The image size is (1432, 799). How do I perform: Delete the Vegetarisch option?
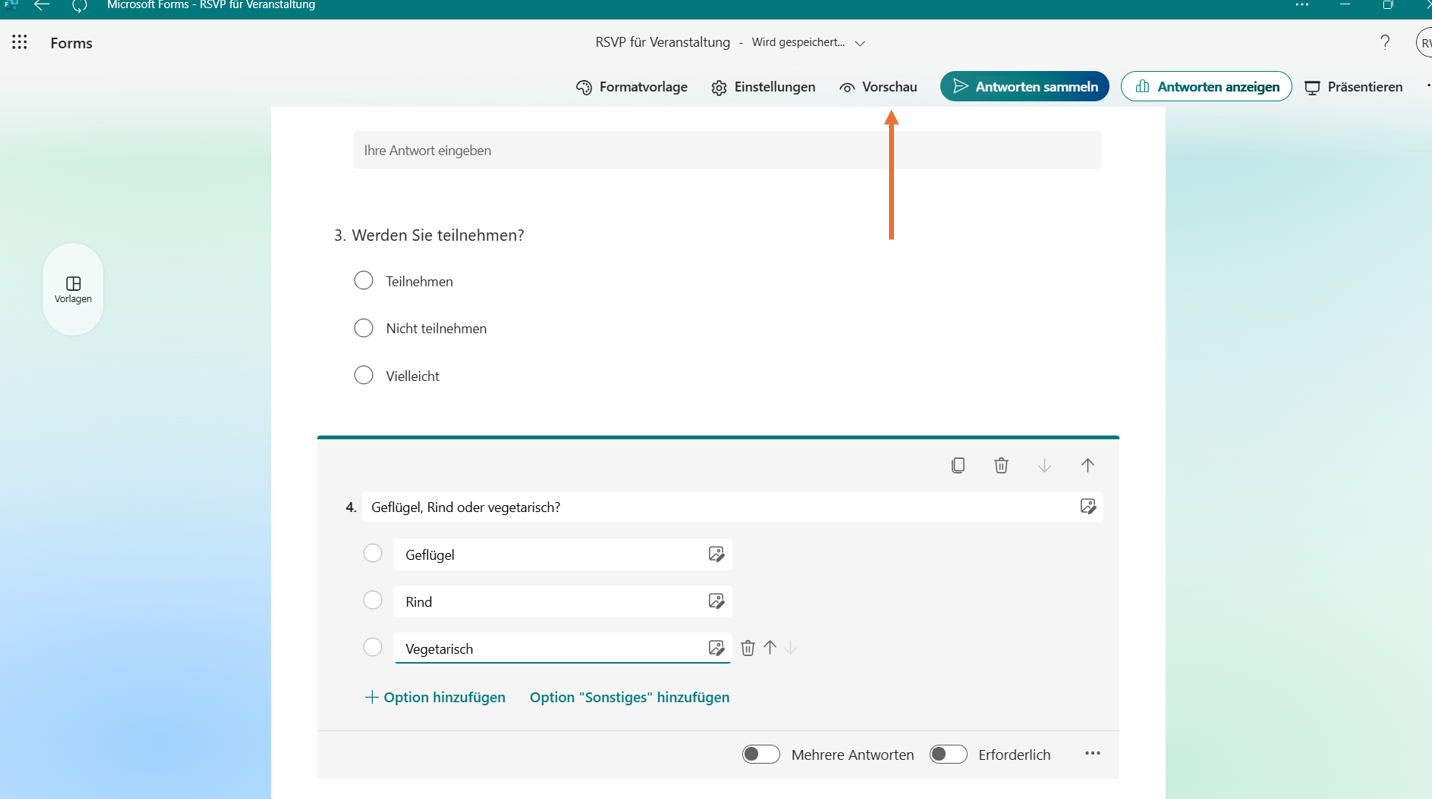point(747,648)
